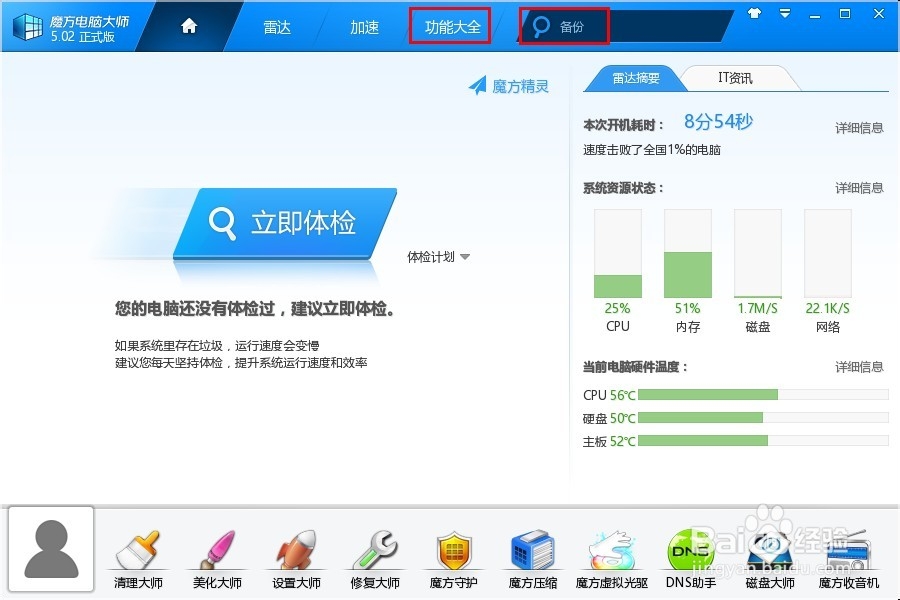Click the 魔方电脑大师 cube logo
The image size is (900, 600).
(28, 26)
